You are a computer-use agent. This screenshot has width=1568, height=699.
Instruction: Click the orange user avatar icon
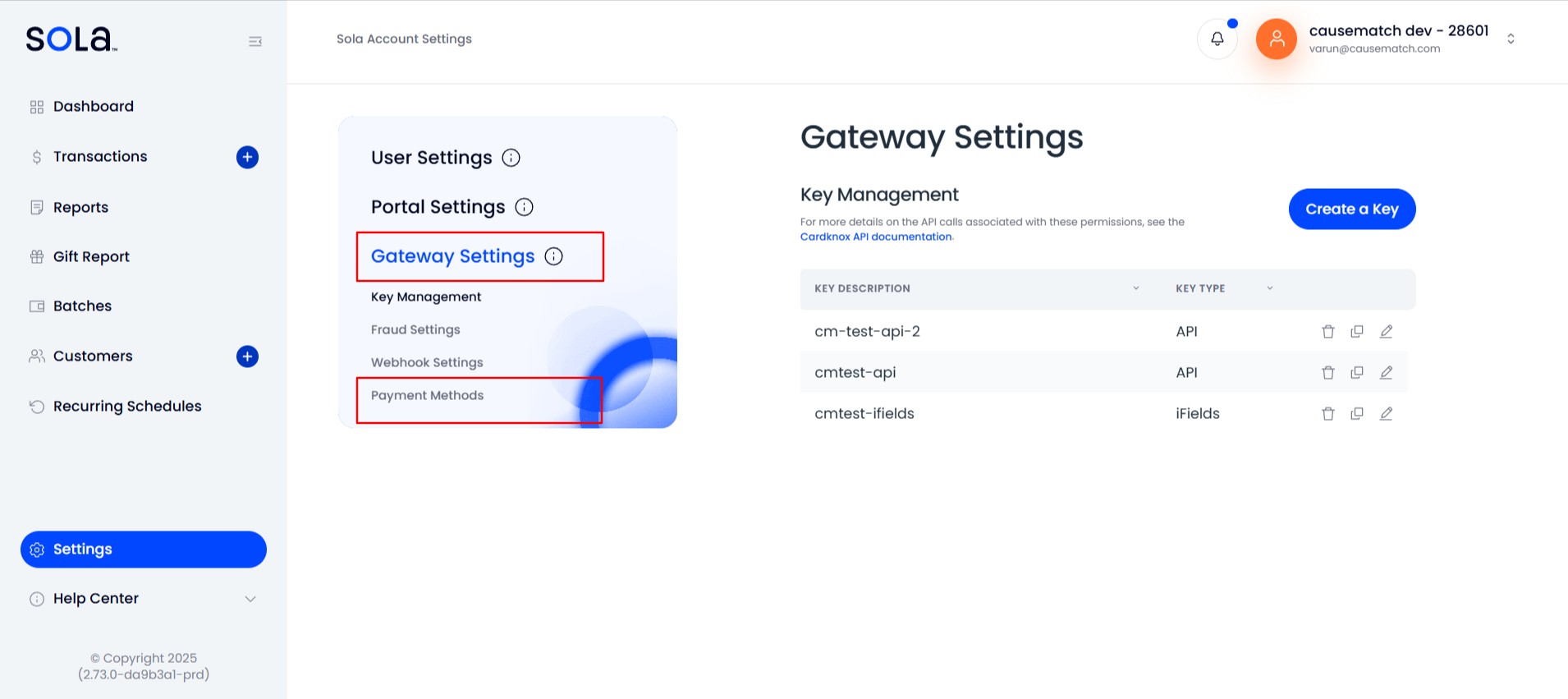(1277, 39)
